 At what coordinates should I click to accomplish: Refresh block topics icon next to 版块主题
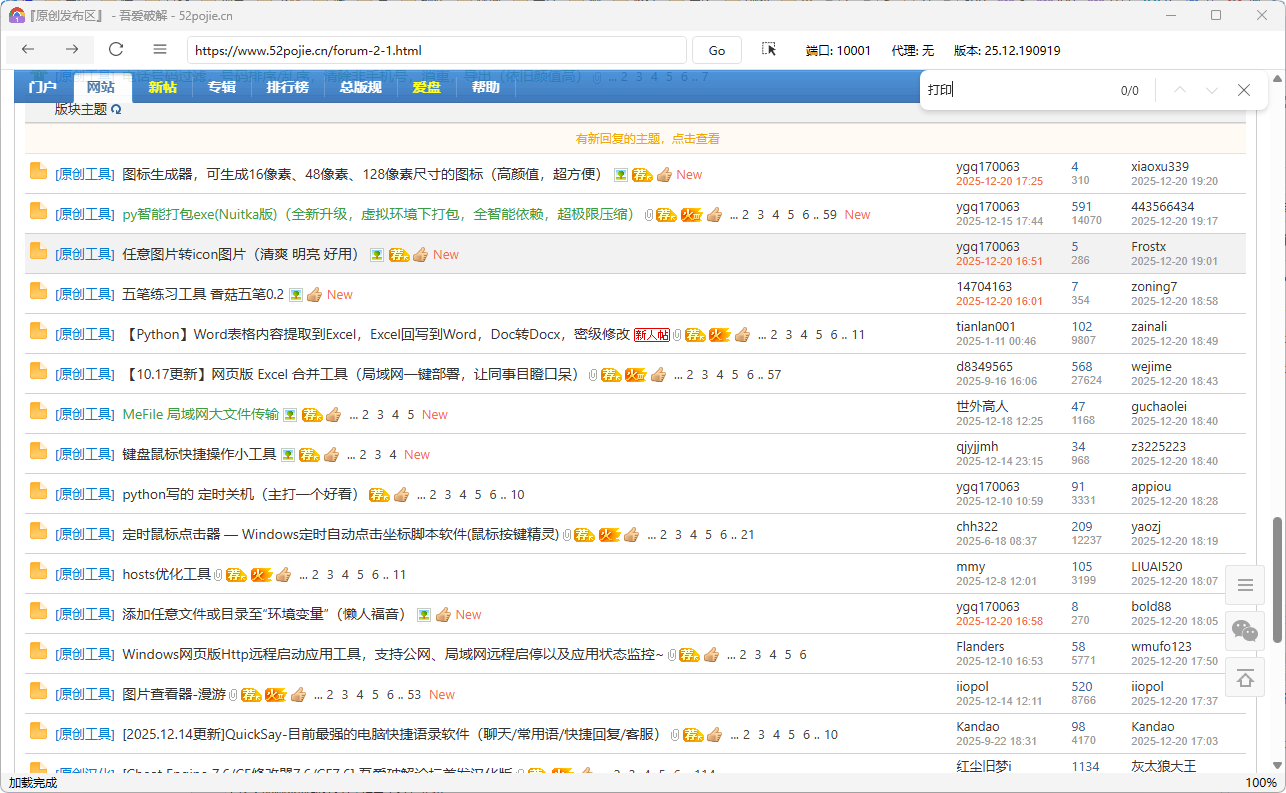116,110
